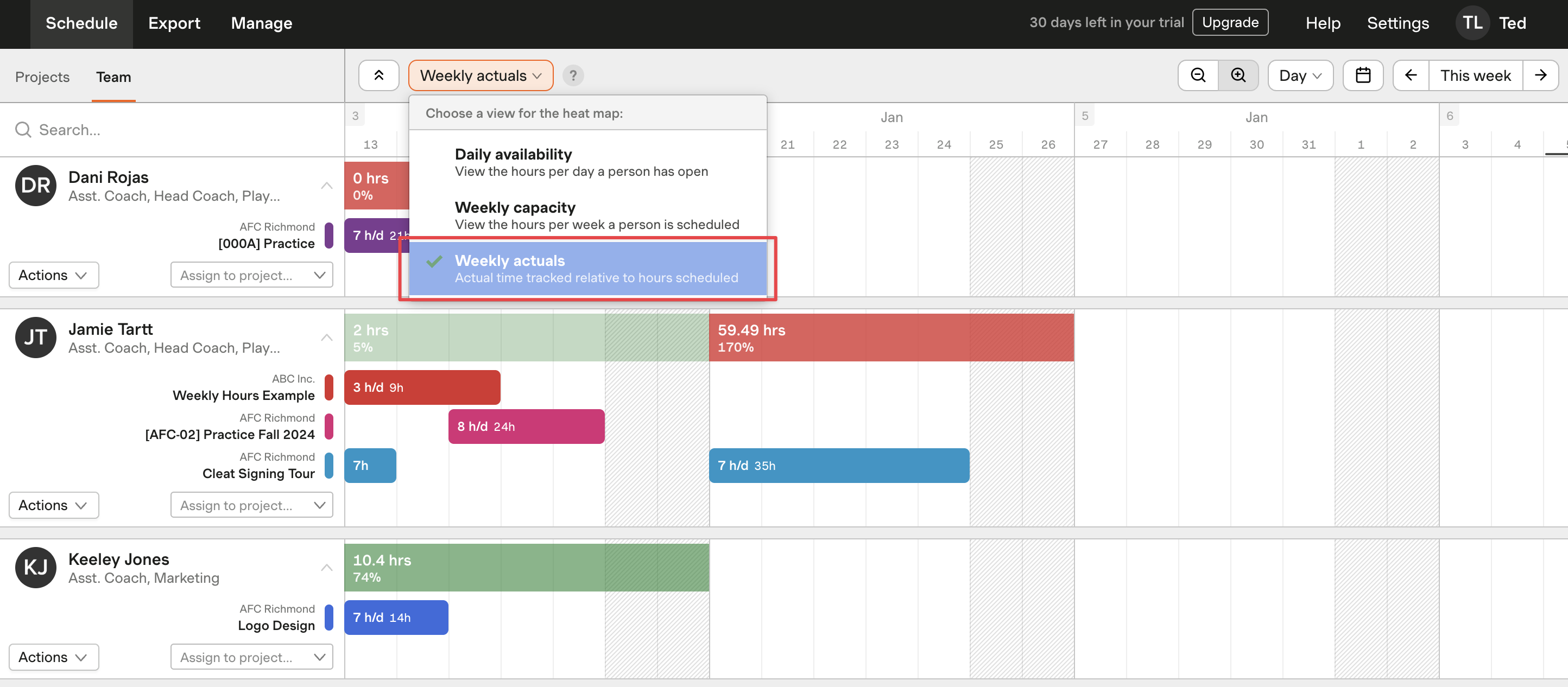The width and height of the screenshot is (1568, 687).
Task: Click Jamie Tartt 59.49 hrs 170% heat map block
Action: click(891, 338)
